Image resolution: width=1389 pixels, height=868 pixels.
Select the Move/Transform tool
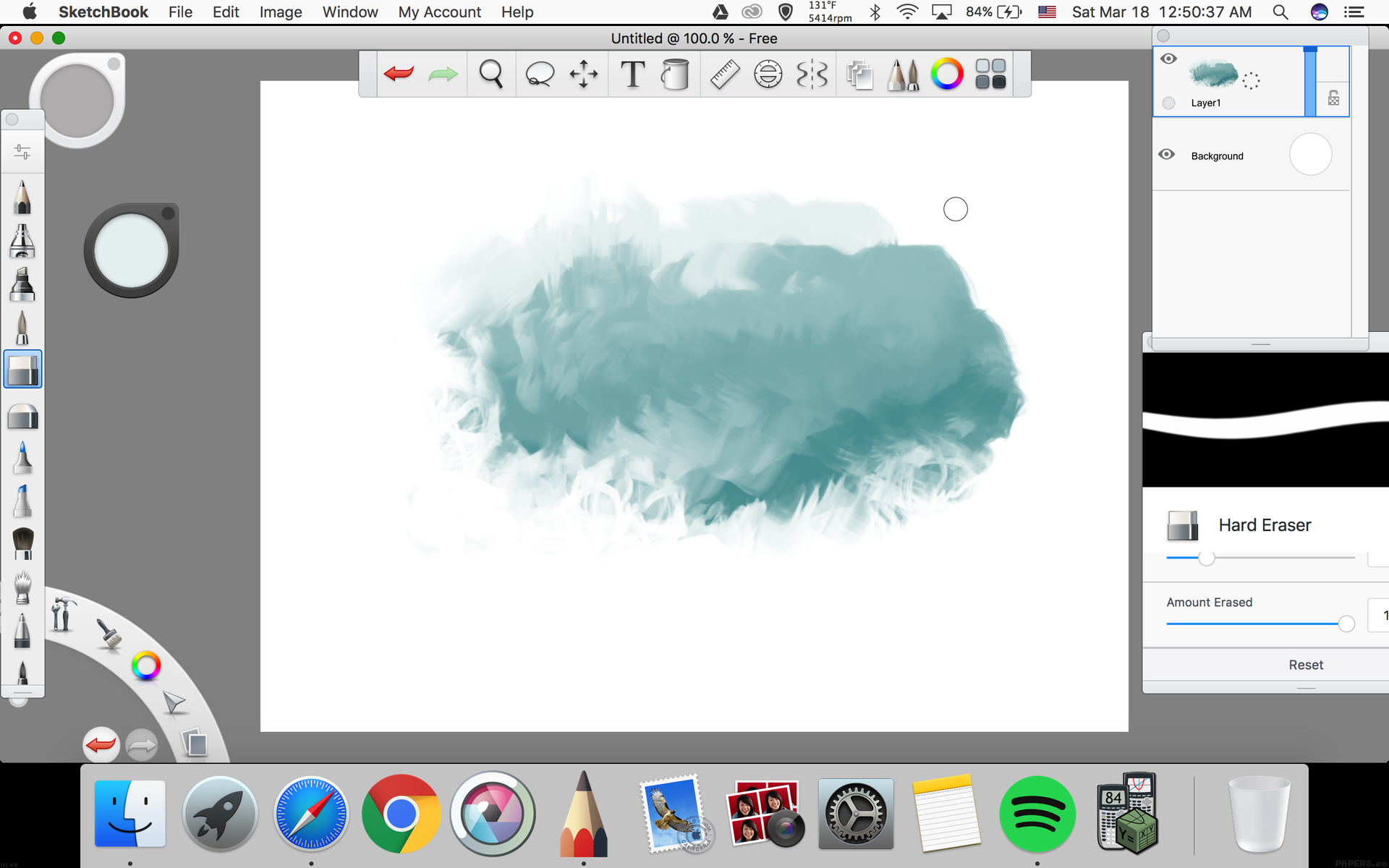[584, 74]
